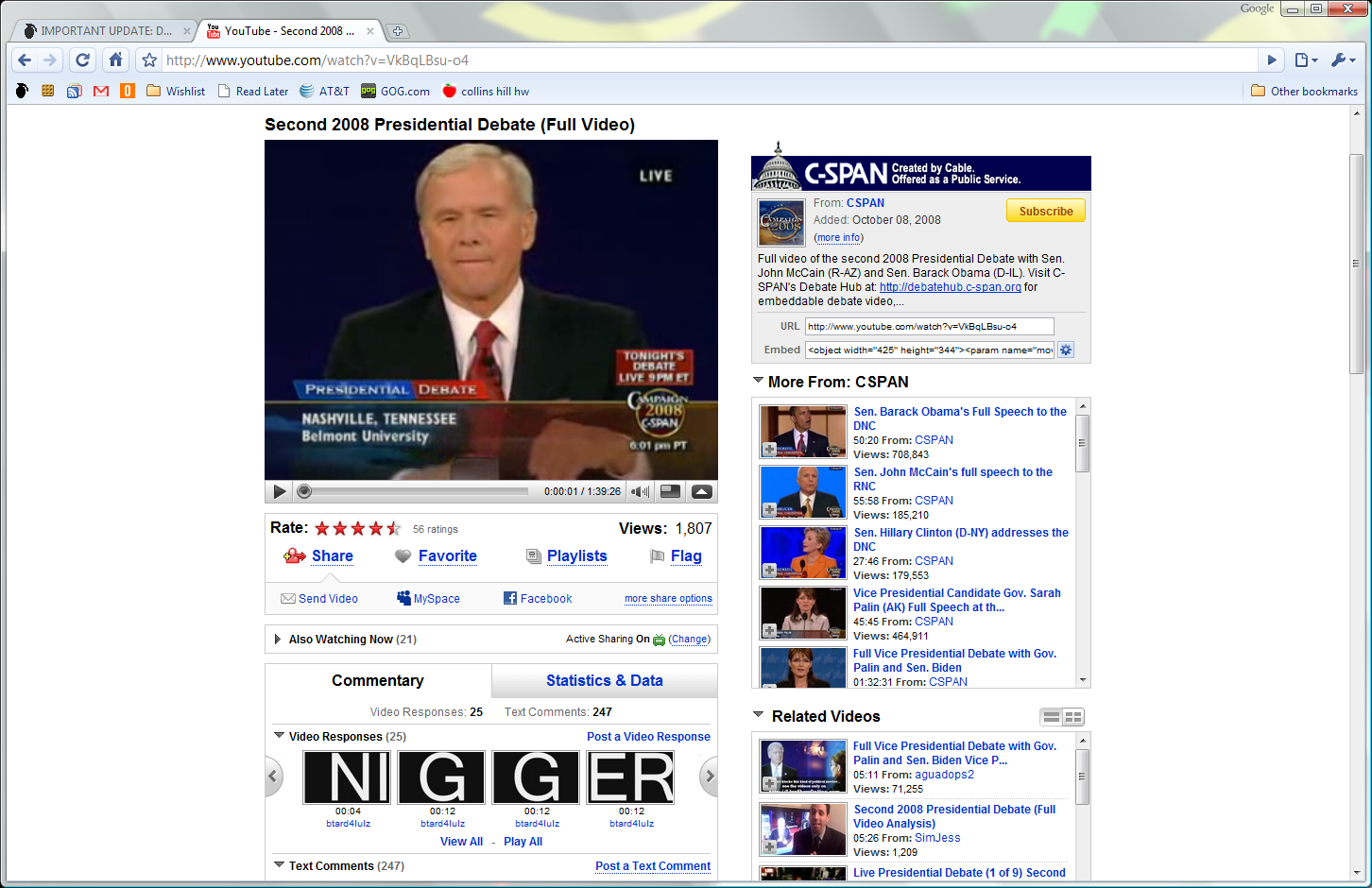Click the Send Video envelope option
The image size is (1372, 888).
tap(319, 598)
